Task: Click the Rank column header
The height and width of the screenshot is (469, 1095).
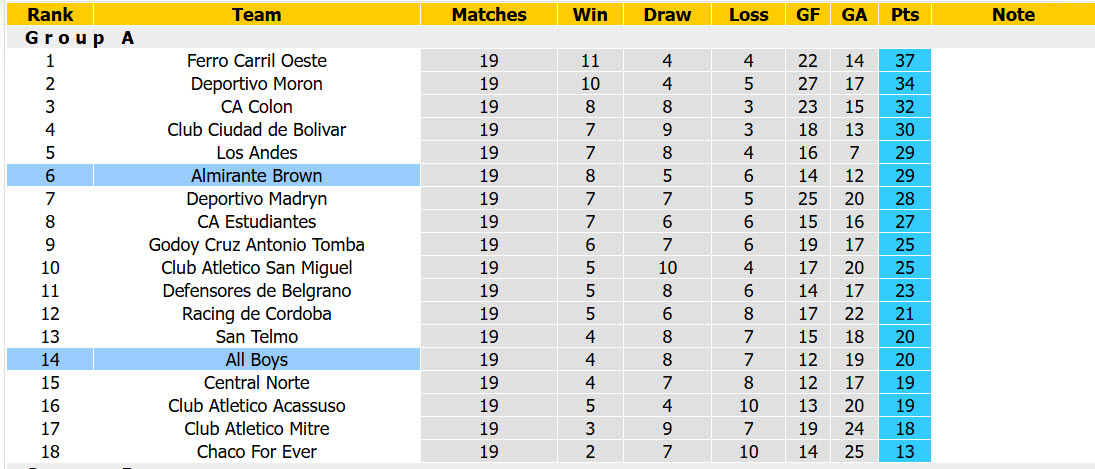Action: click(50, 14)
